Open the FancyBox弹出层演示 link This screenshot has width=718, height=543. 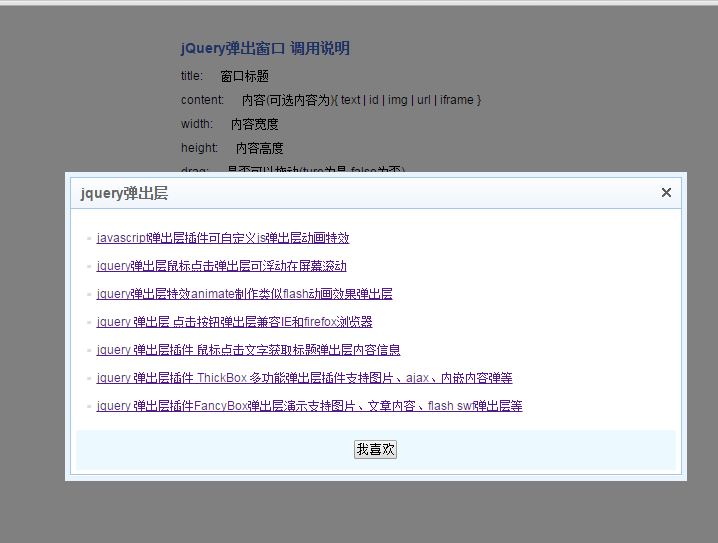coord(310,406)
